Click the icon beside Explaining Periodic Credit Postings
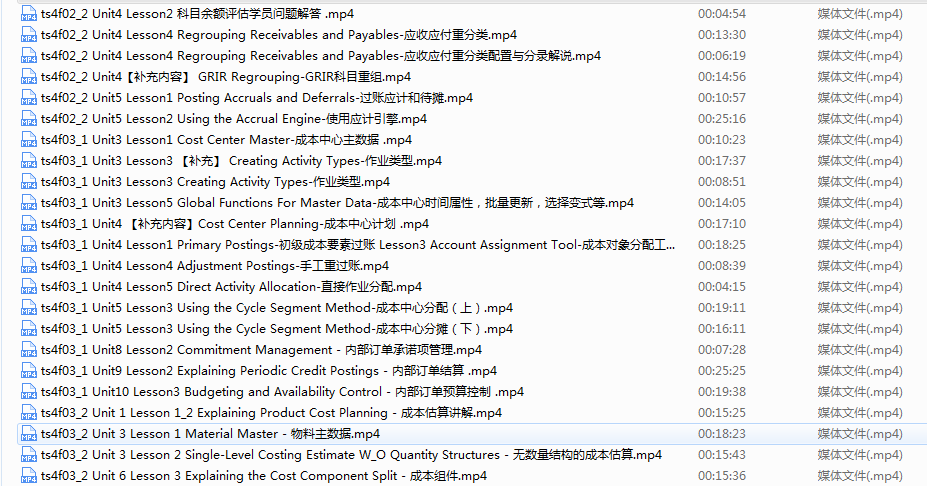The width and height of the screenshot is (927, 486). tap(29, 371)
